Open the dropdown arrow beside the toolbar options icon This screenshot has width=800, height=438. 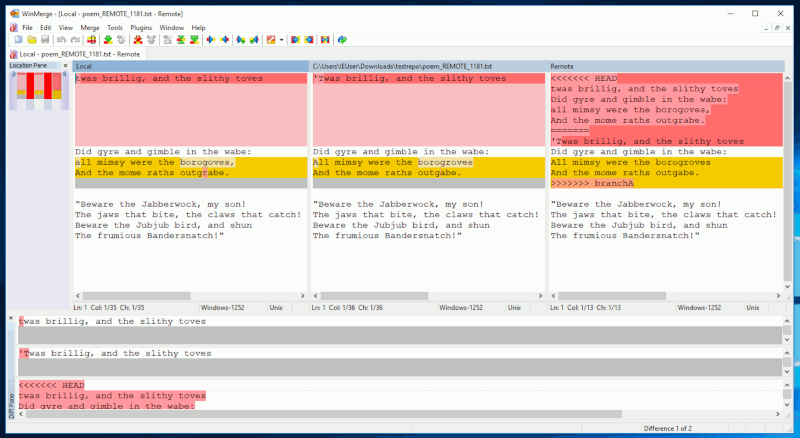click(x=282, y=40)
